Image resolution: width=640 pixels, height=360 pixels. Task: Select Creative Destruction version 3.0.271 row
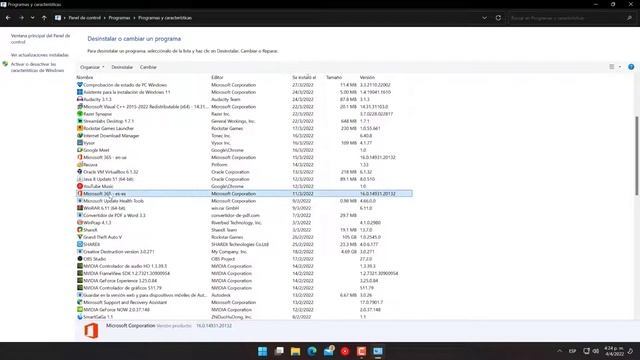(244, 251)
